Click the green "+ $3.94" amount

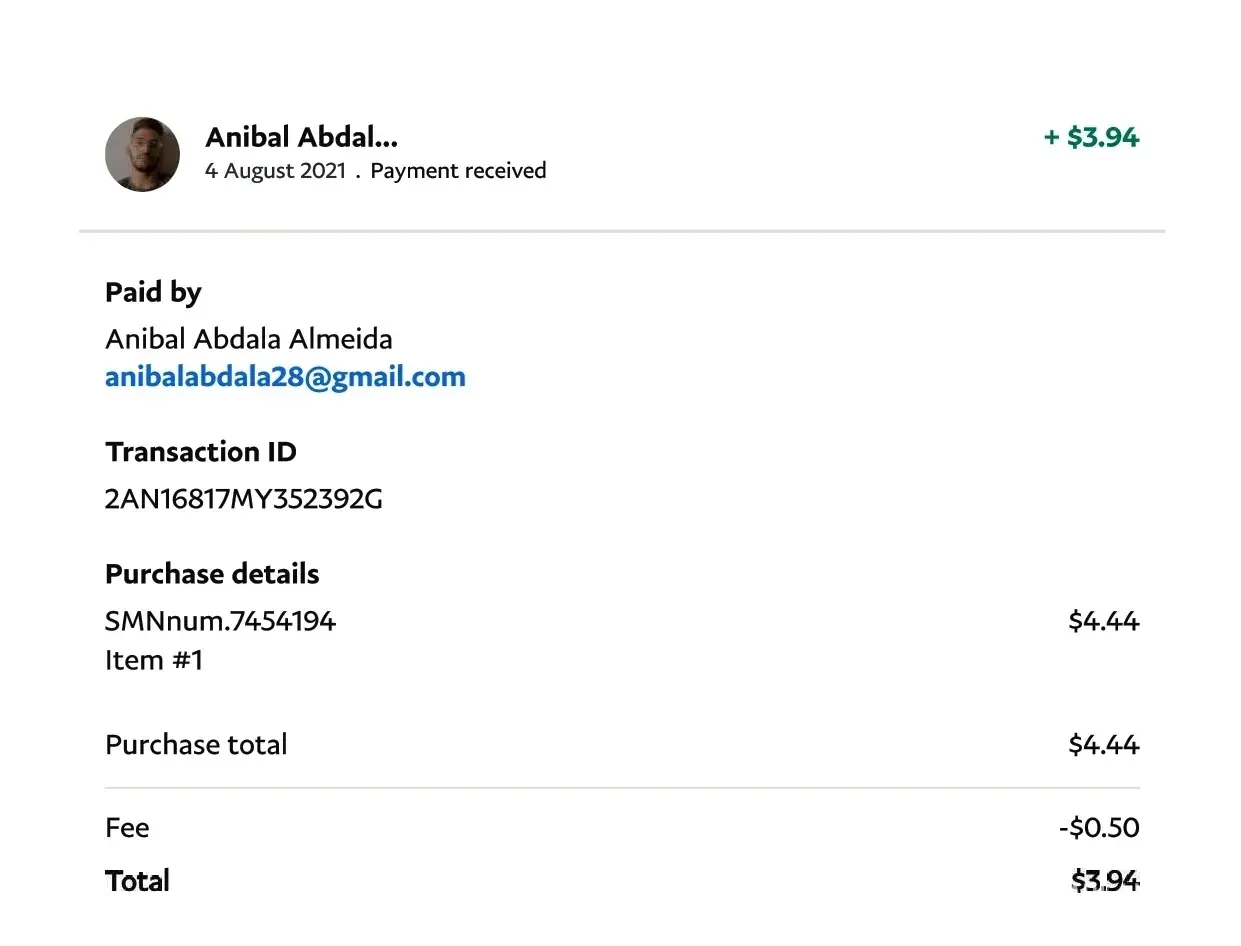click(x=1091, y=137)
